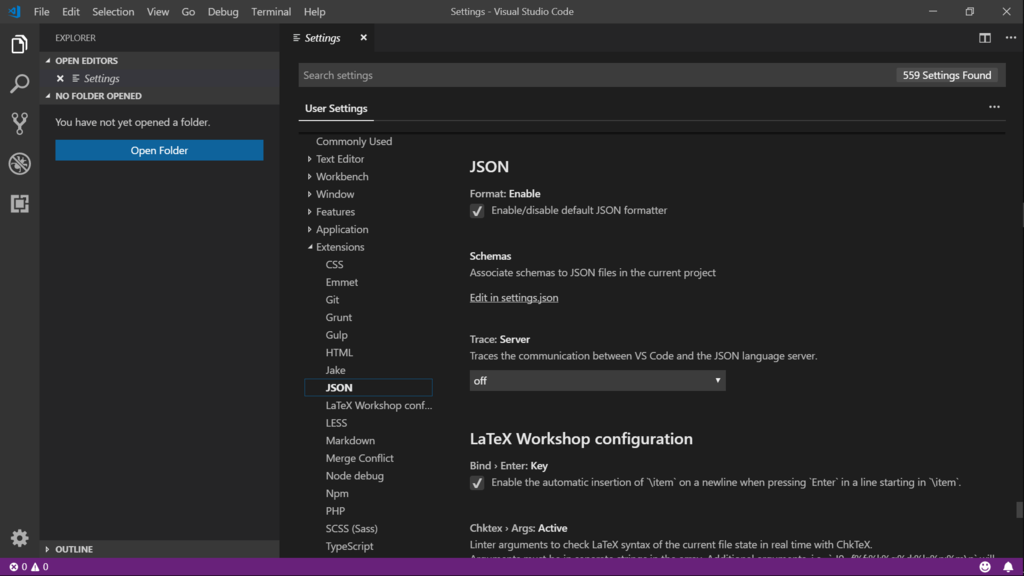Image resolution: width=1024 pixels, height=576 pixels.
Task: Select LESS under Extensions
Action: point(336,423)
